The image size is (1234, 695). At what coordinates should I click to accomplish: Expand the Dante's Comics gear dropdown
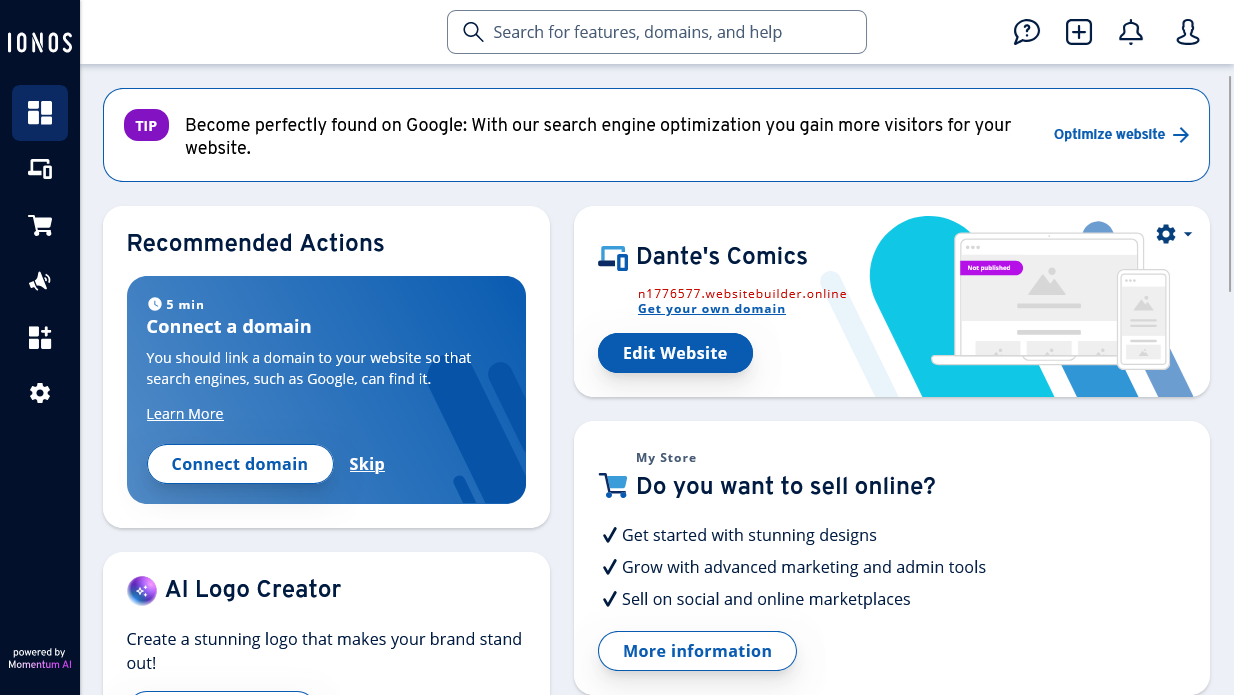click(1173, 234)
